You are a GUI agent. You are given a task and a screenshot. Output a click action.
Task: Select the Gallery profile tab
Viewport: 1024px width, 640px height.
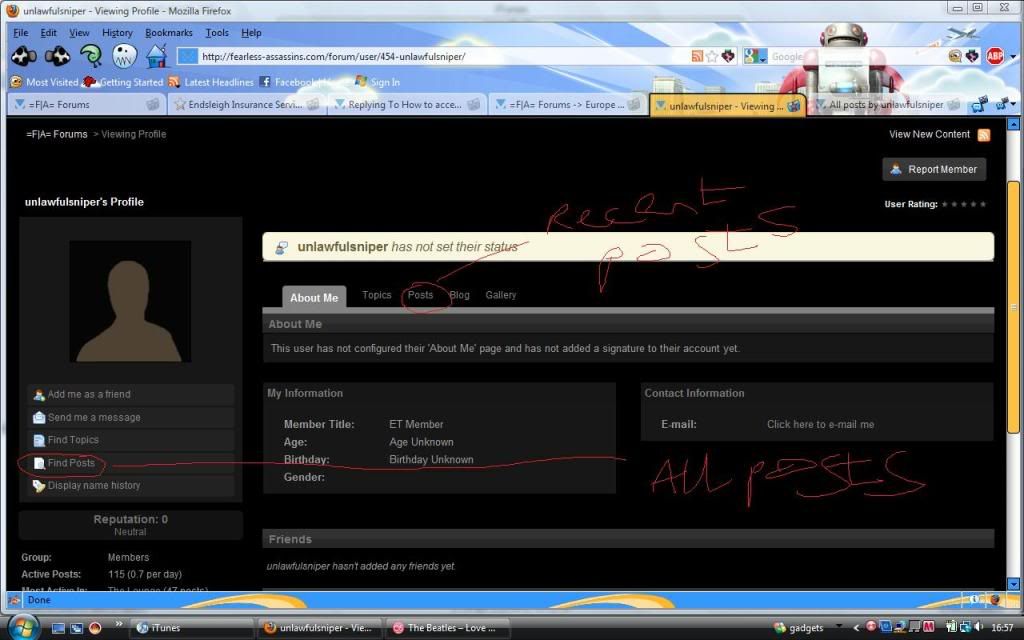tap(501, 295)
